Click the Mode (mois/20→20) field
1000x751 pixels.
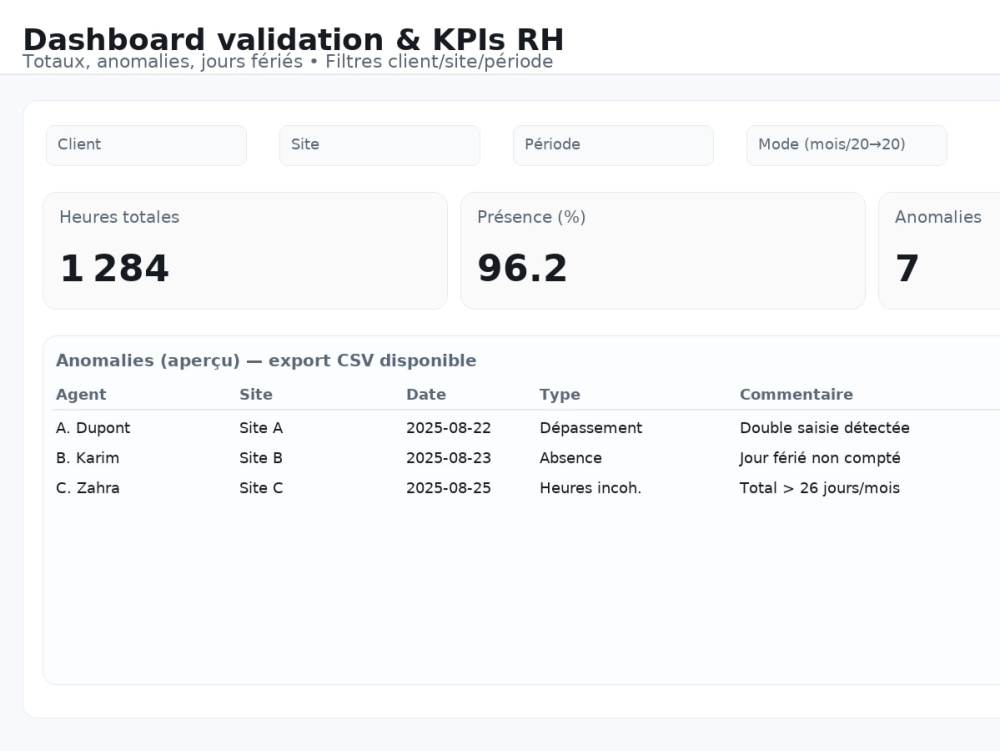pos(846,145)
